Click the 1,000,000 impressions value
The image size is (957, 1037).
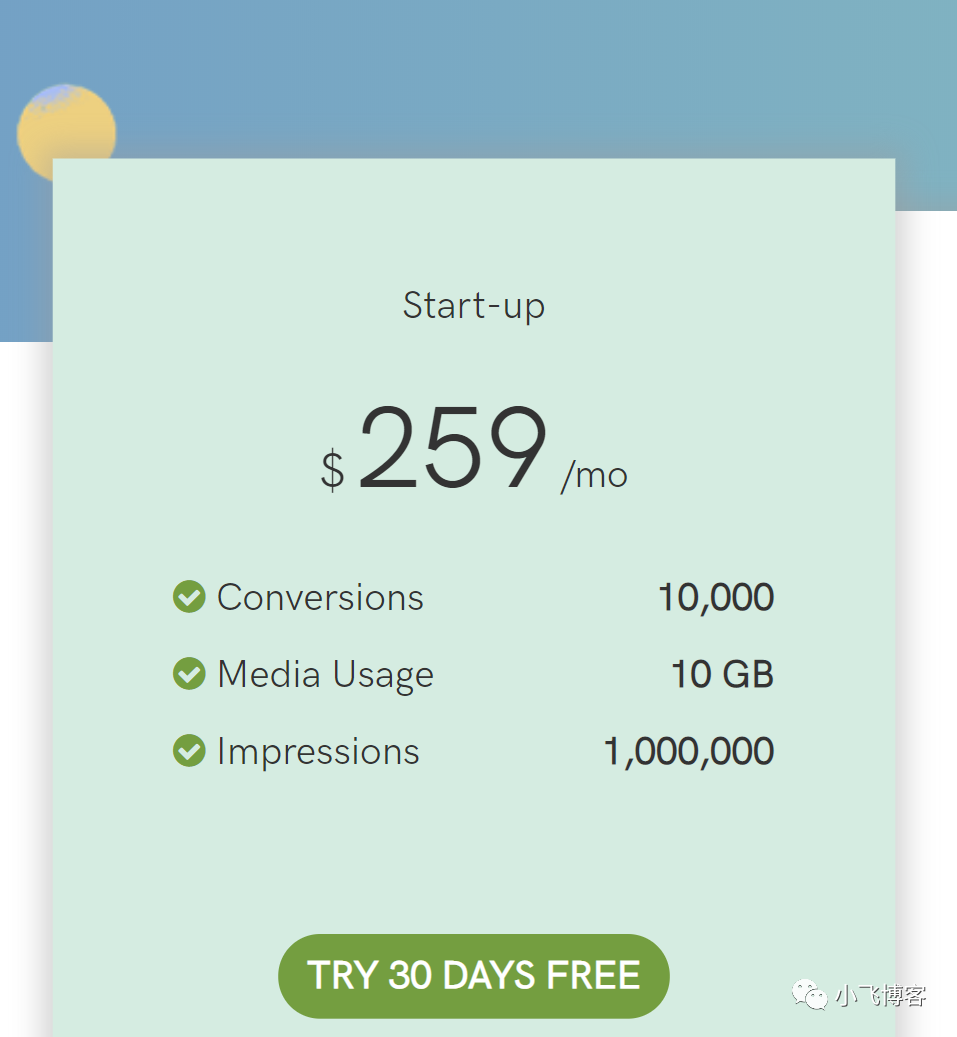tap(689, 751)
